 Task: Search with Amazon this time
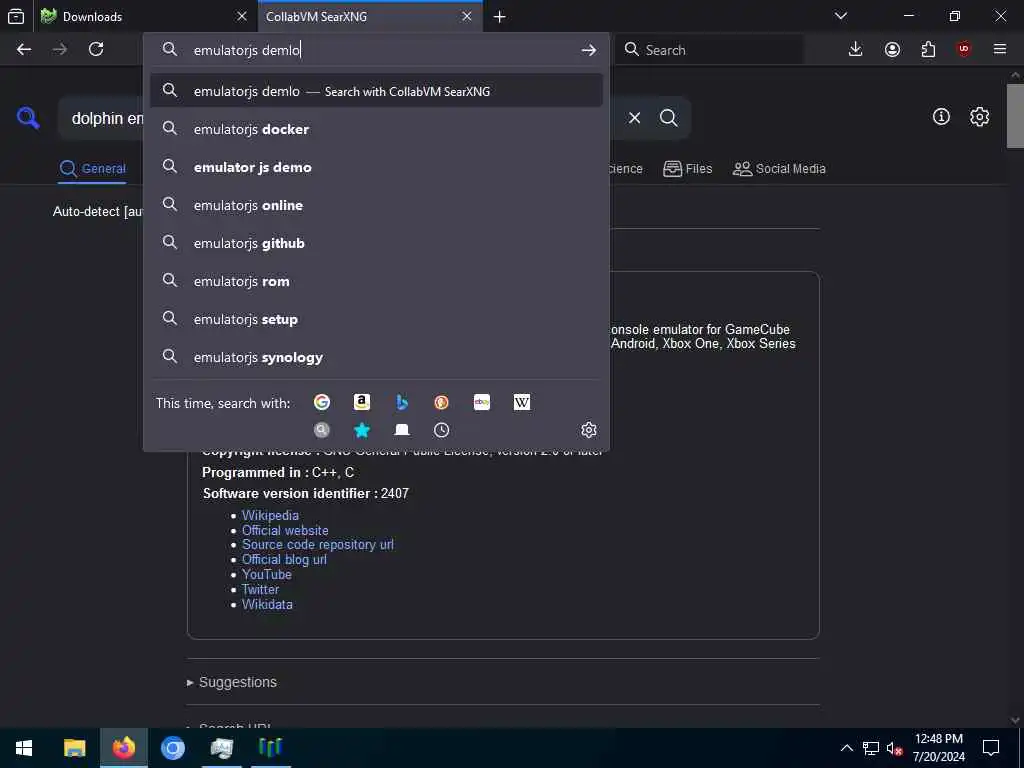click(x=362, y=402)
